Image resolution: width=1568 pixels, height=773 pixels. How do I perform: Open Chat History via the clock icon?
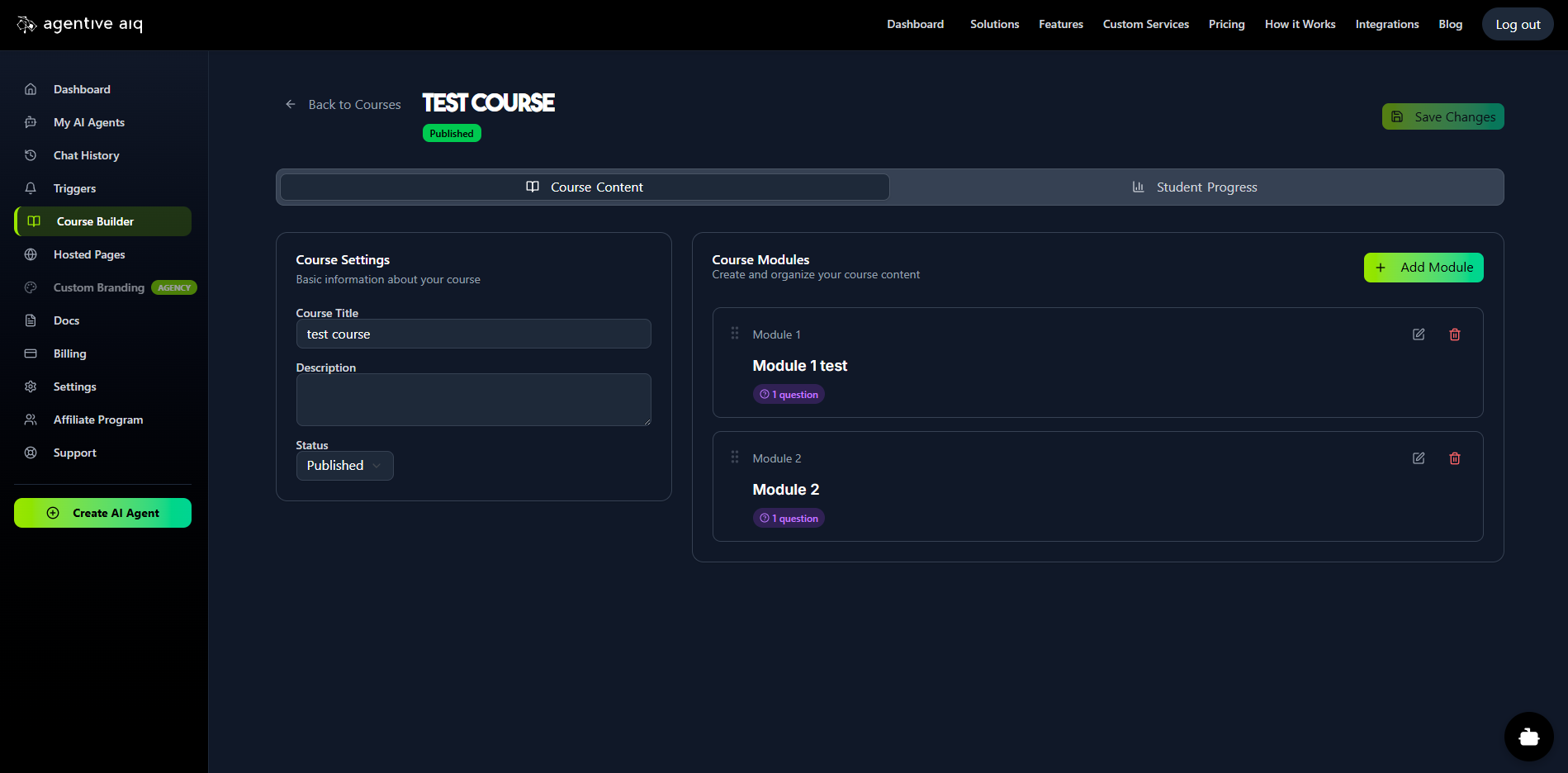pos(31,154)
